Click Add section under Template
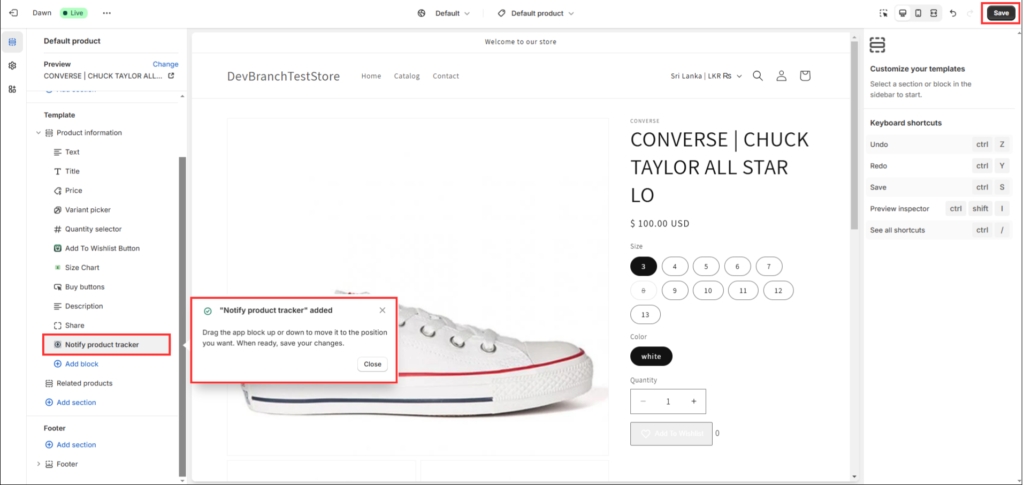This screenshot has height=485, width=1024. (x=71, y=402)
